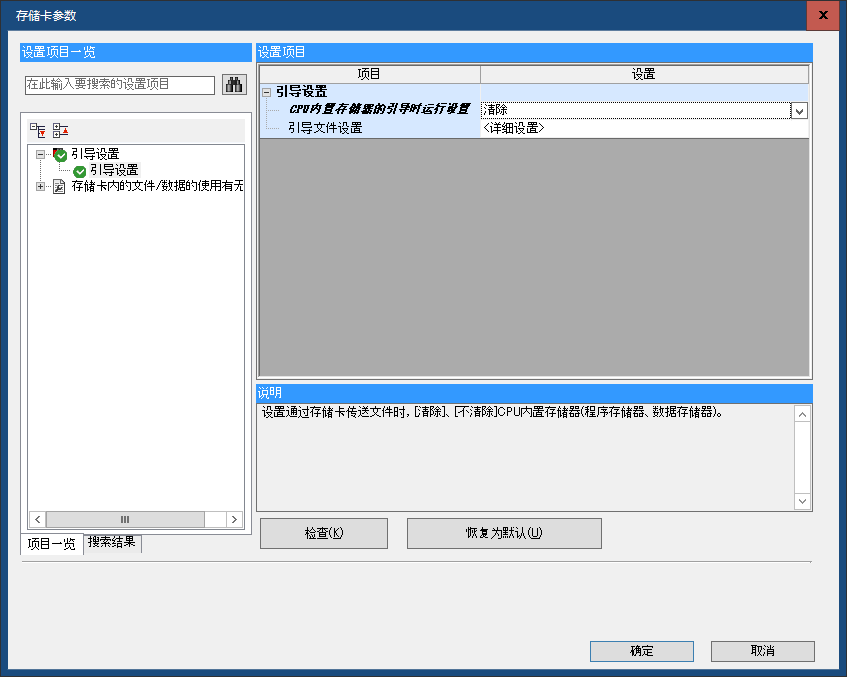Viewport: 847px width, 677px height.
Task: Confirm with the 确定 button
Action: (x=641, y=651)
